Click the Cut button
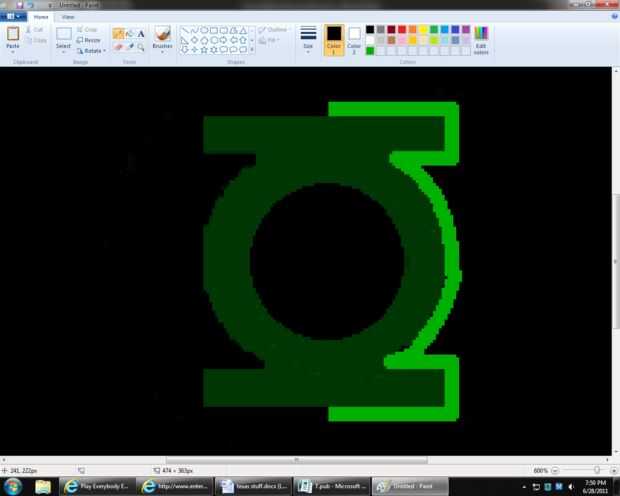620x496 pixels. click(35, 30)
